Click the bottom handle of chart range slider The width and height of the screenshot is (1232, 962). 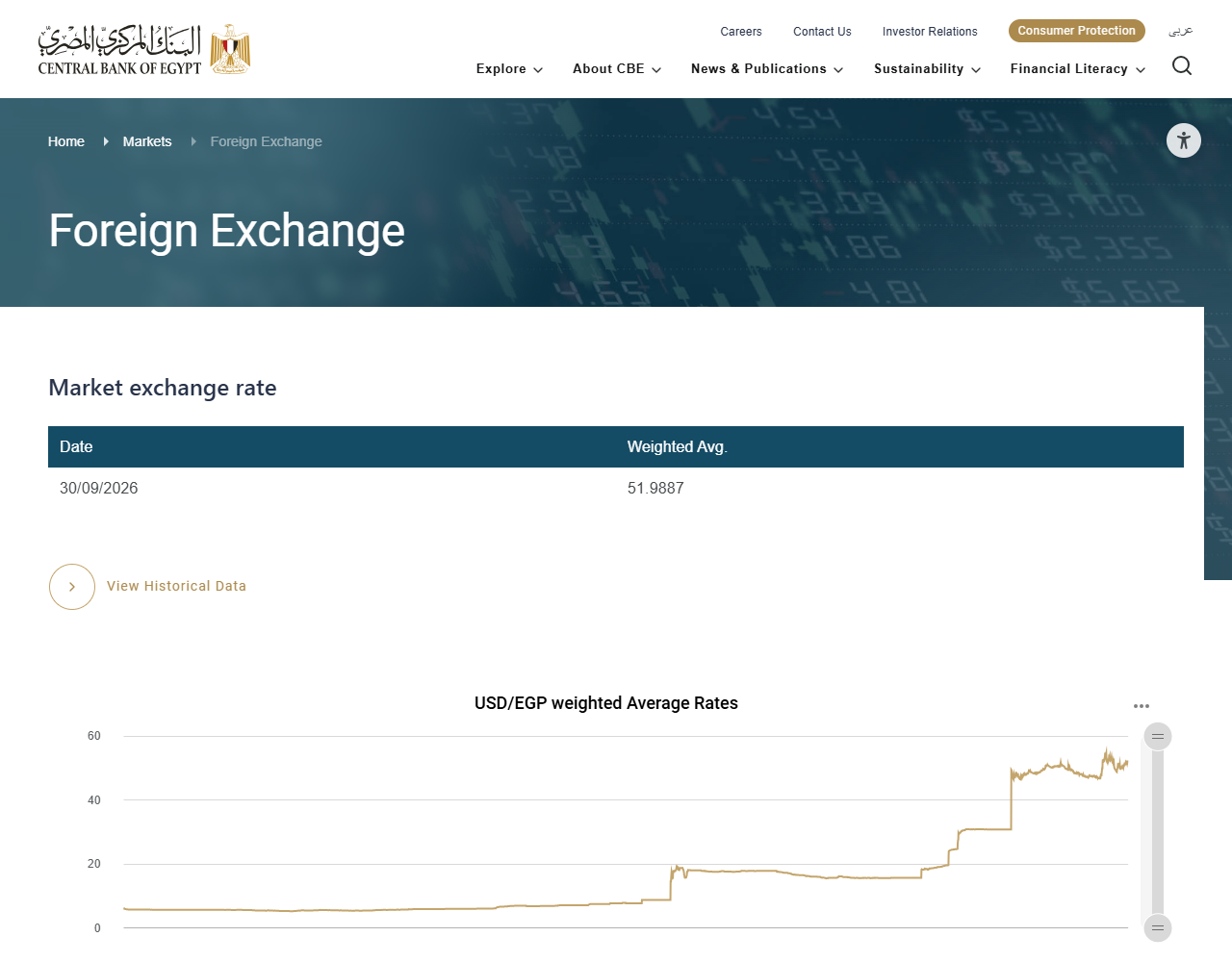pos(1158,928)
